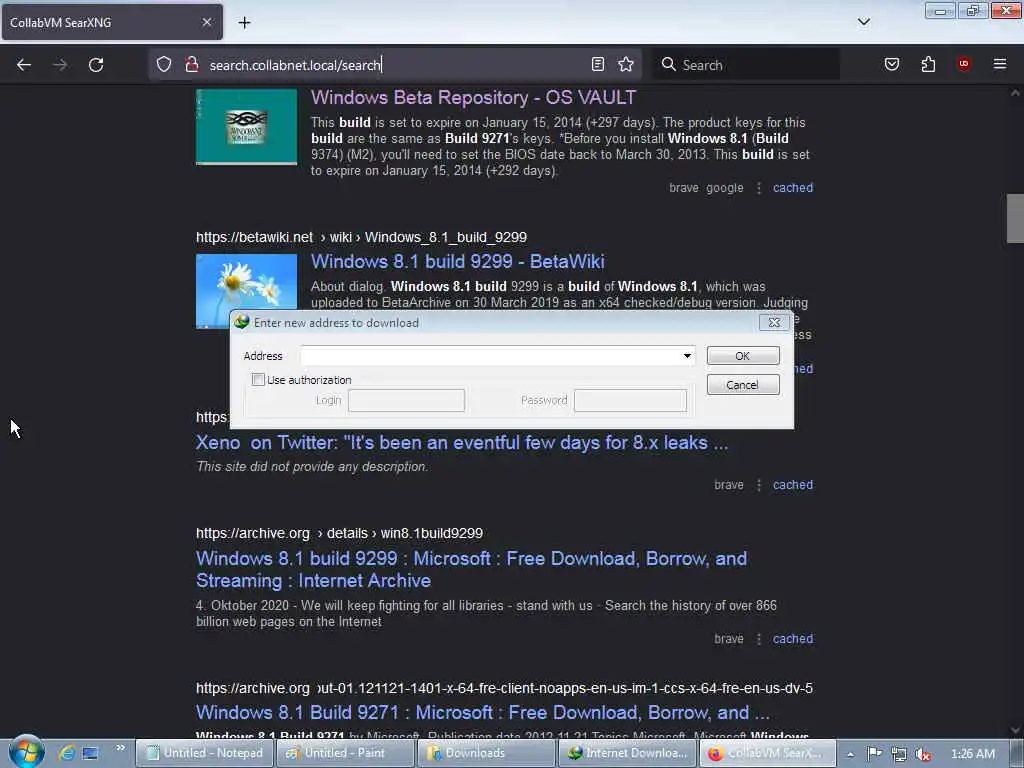
Task: Click the OS VAULT result thumbnail
Action: click(246, 127)
